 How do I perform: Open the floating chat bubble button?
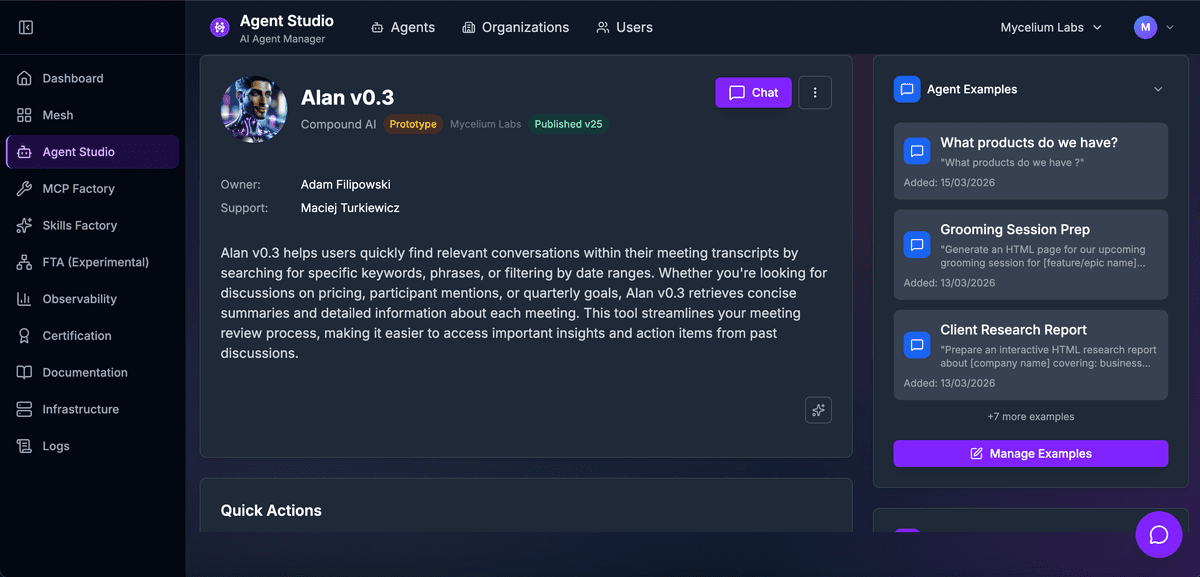[x=1158, y=535]
